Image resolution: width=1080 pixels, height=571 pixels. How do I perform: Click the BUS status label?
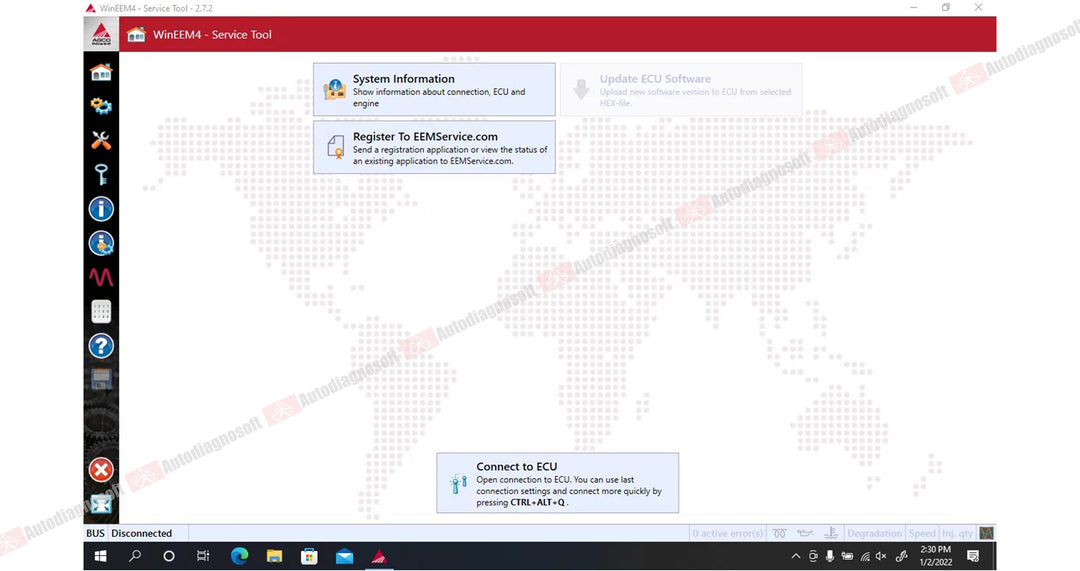click(x=95, y=533)
